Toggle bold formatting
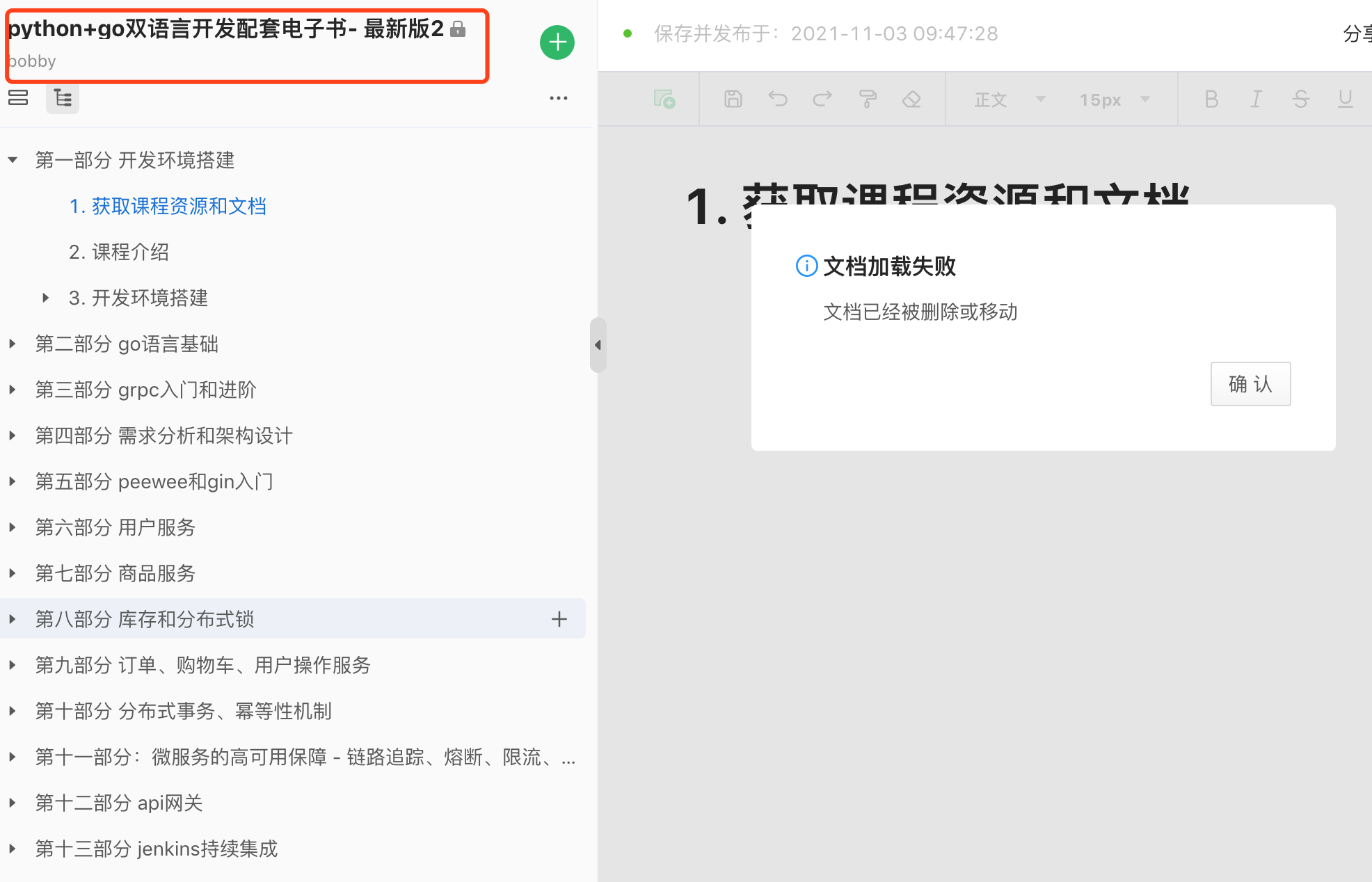Image resolution: width=1372 pixels, height=882 pixels. click(x=1211, y=99)
